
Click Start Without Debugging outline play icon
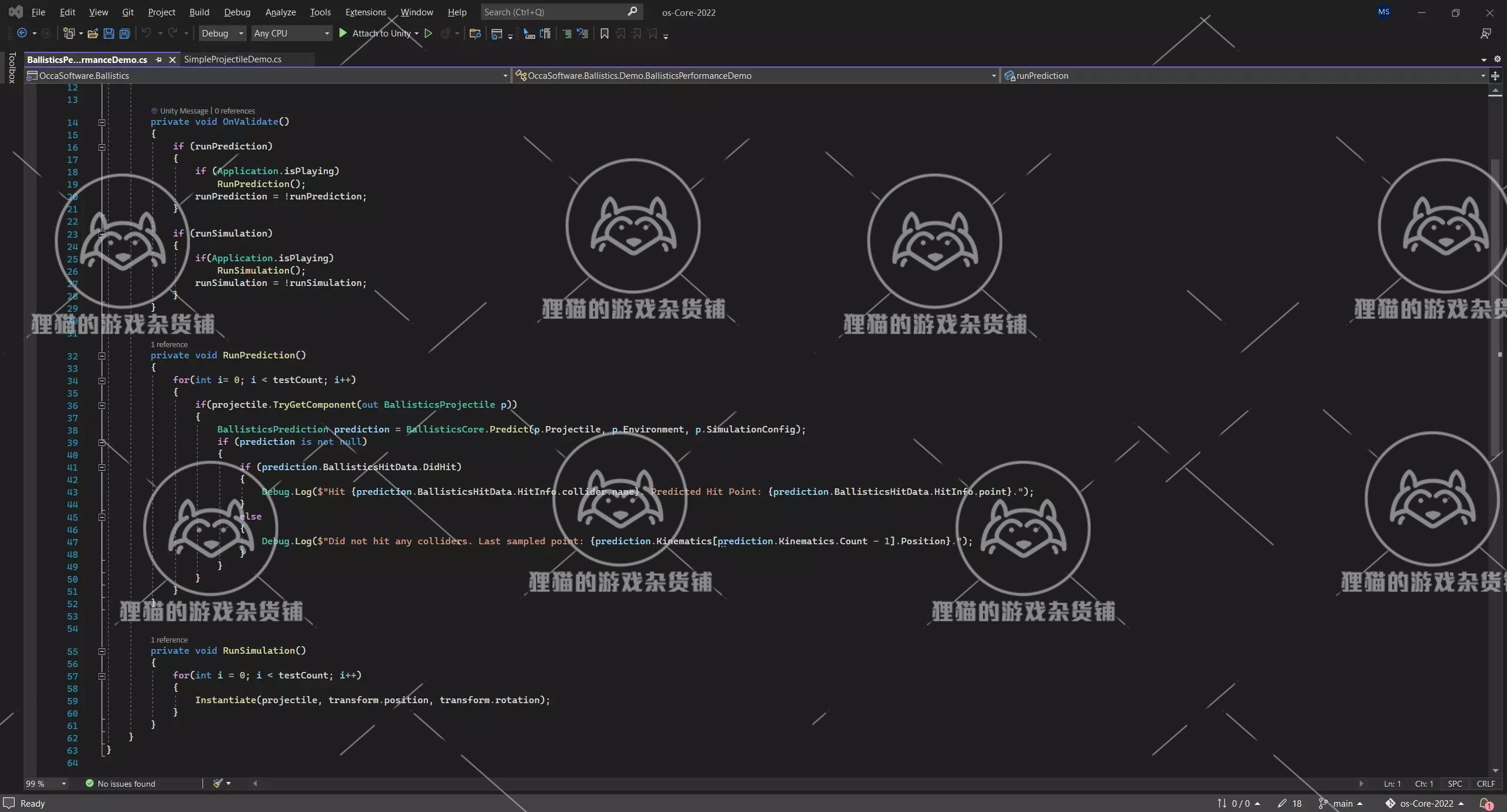429,34
